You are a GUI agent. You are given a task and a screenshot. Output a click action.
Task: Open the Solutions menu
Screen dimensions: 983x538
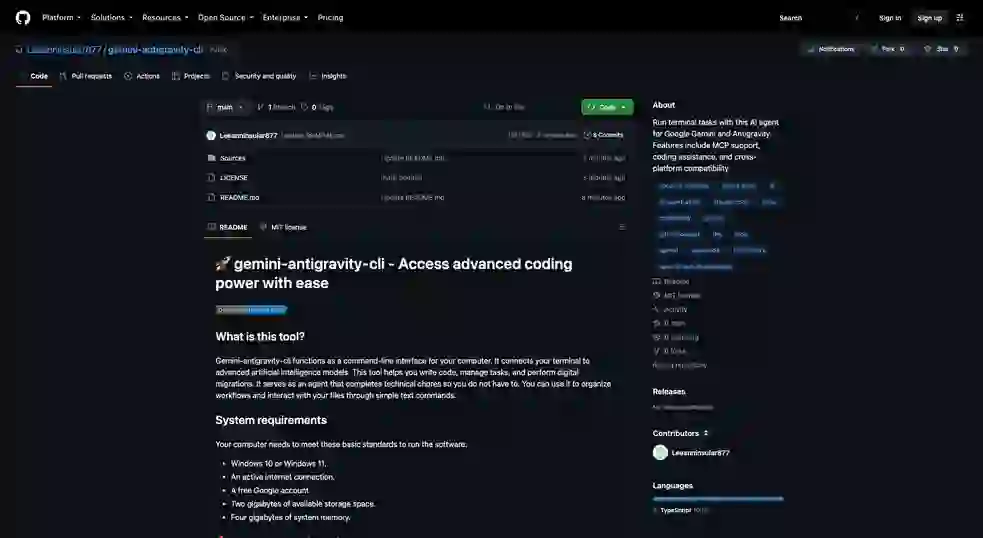click(112, 18)
